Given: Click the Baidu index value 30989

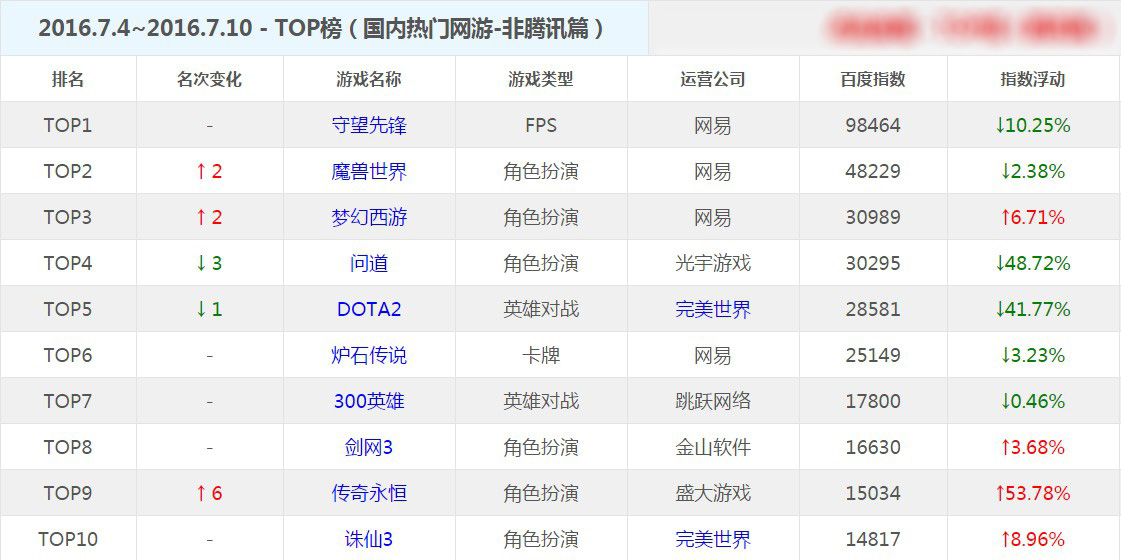Looking at the screenshot, I should pos(873,217).
